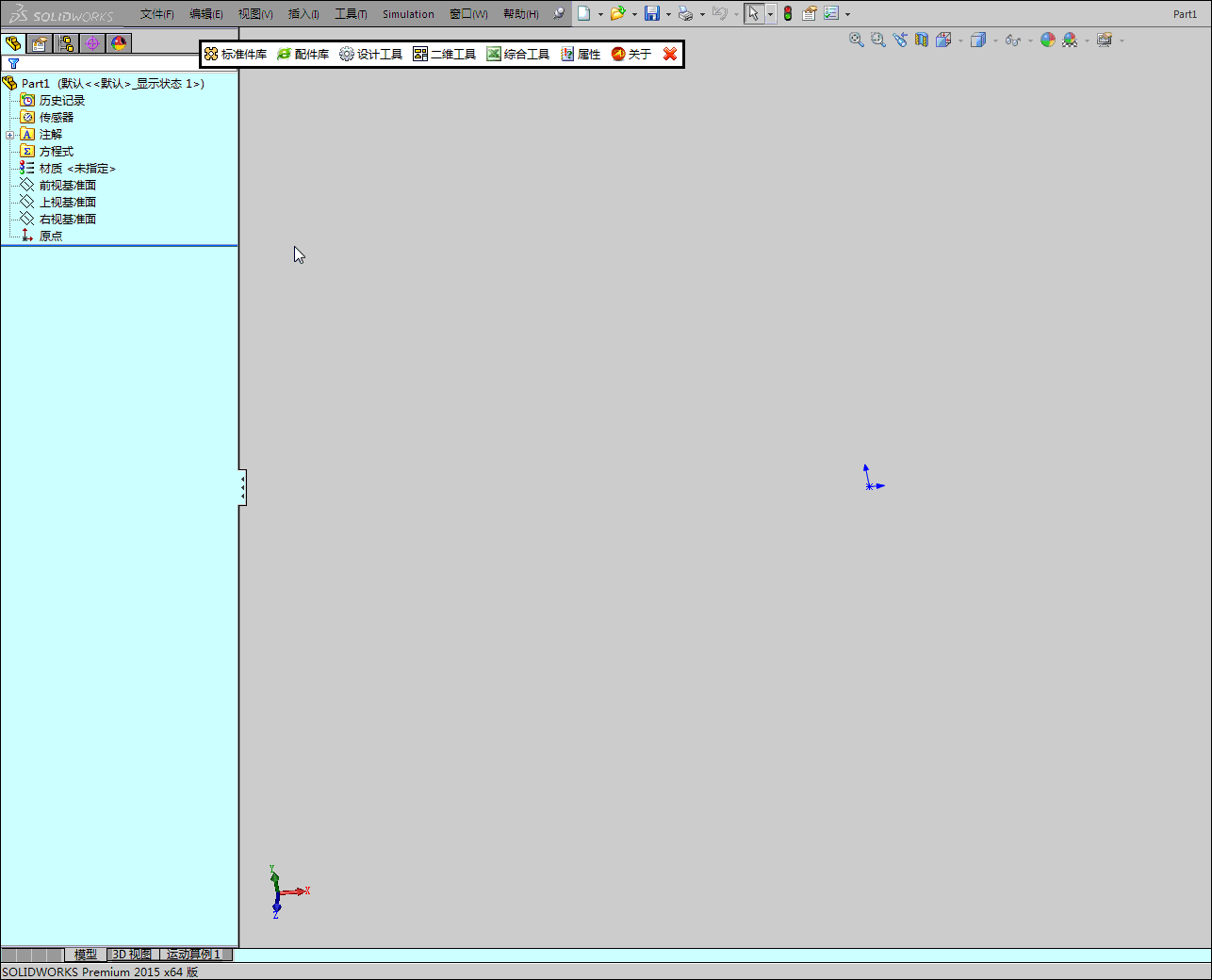Viewport: 1212px width, 980px height.
Task: Switch to the ConfigurationManager tab icon
Action: pyautogui.click(x=67, y=43)
